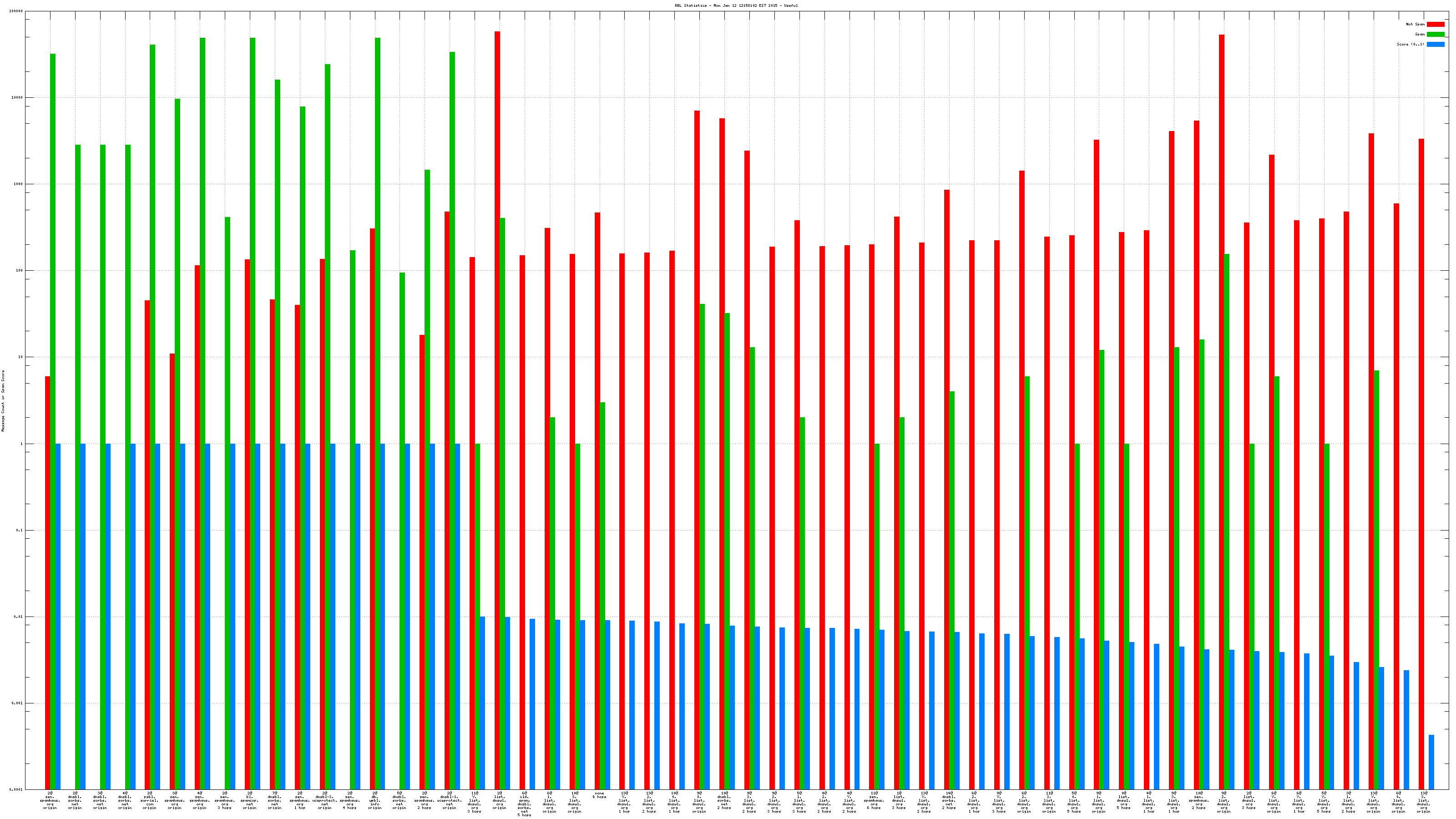Click the "none 6 hops" x-axis label
1456x819 pixels.
599,795
